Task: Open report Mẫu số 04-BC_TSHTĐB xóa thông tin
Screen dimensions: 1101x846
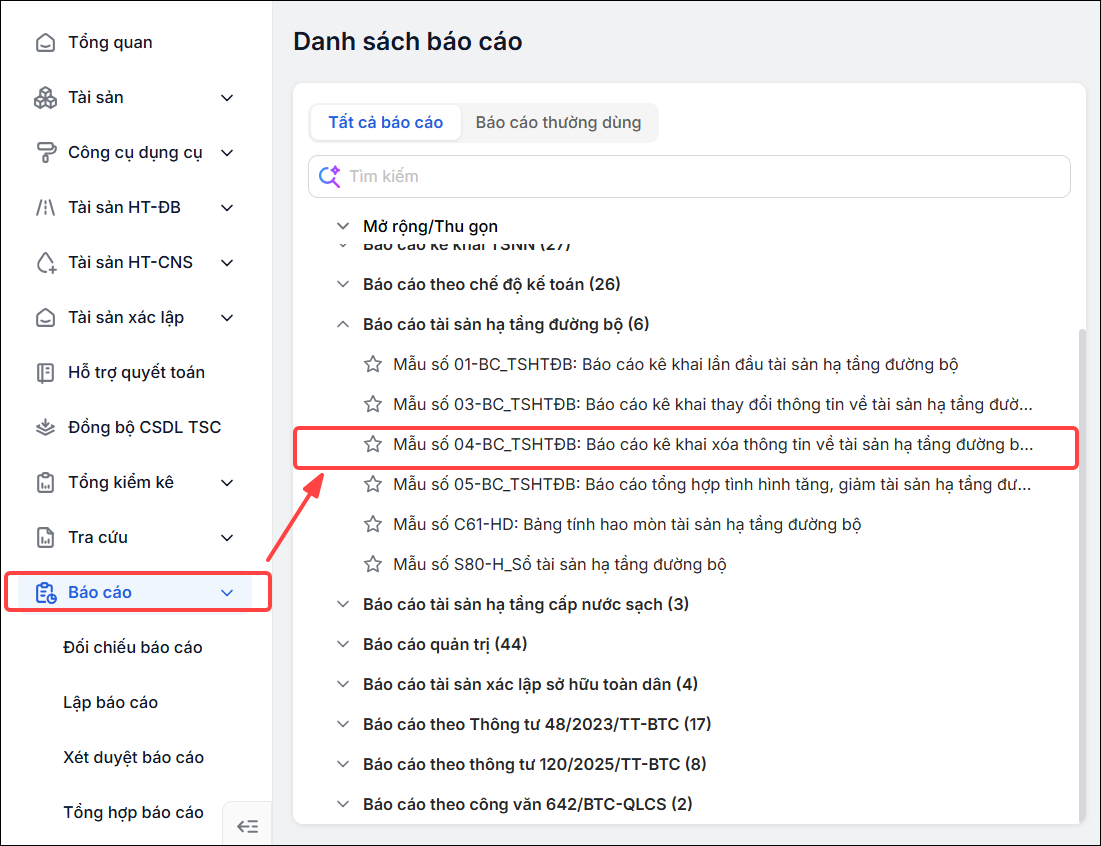Action: (x=713, y=444)
